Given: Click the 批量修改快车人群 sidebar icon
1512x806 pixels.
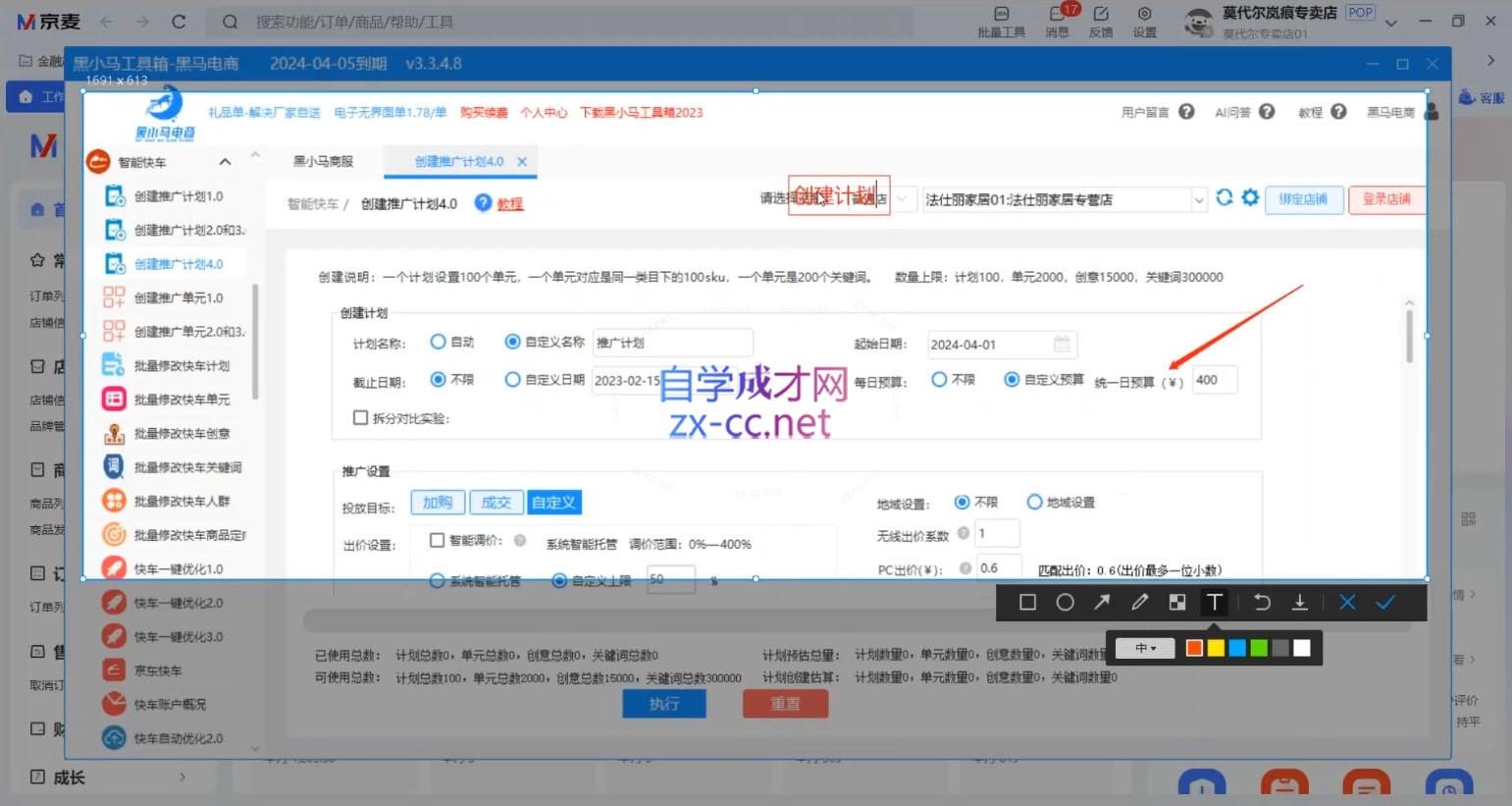Looking at the screenshot, I should (114, 501).
